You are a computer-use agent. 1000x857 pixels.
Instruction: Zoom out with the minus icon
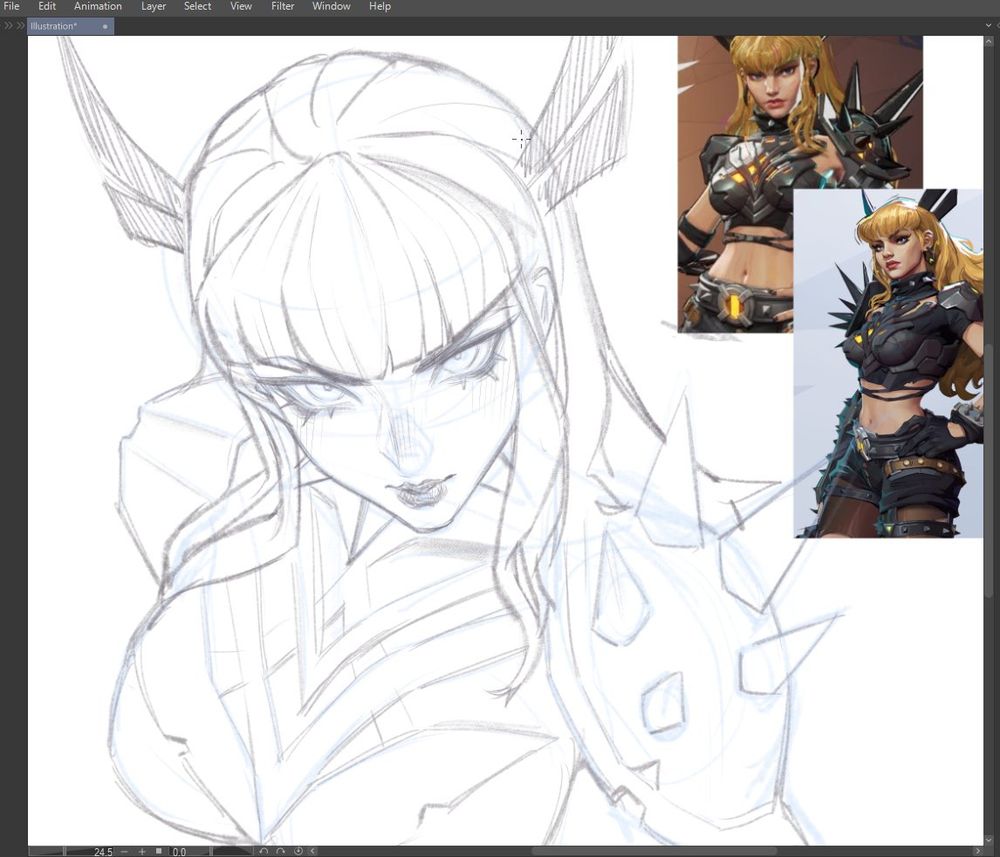(124, 851)
